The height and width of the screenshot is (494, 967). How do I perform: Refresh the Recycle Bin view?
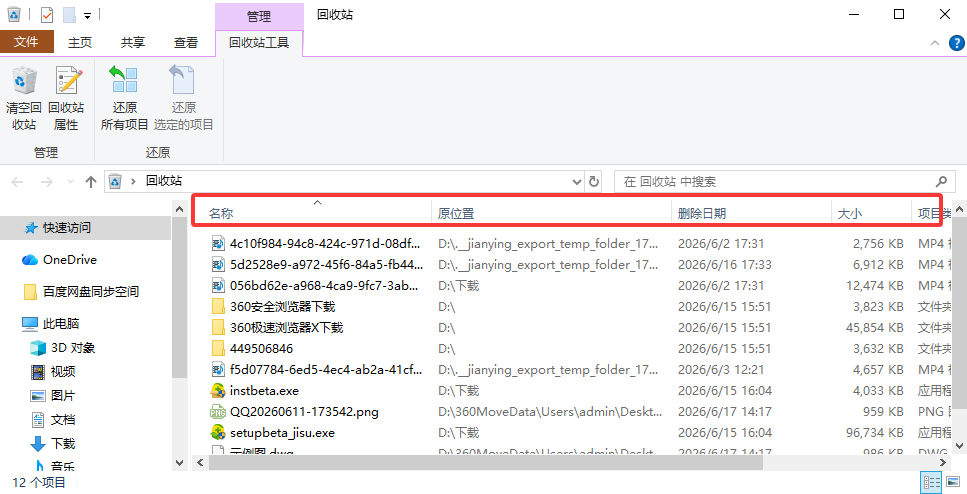tap(594, 181)
